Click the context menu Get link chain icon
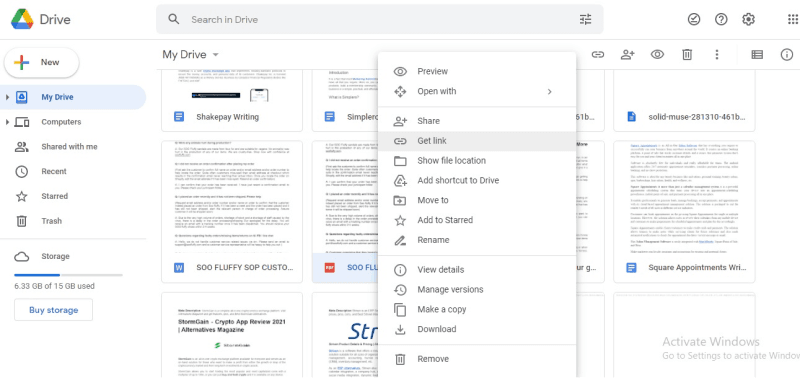This screenshot has width=800, height=378. pyautogui.click(x=400, y=141)
